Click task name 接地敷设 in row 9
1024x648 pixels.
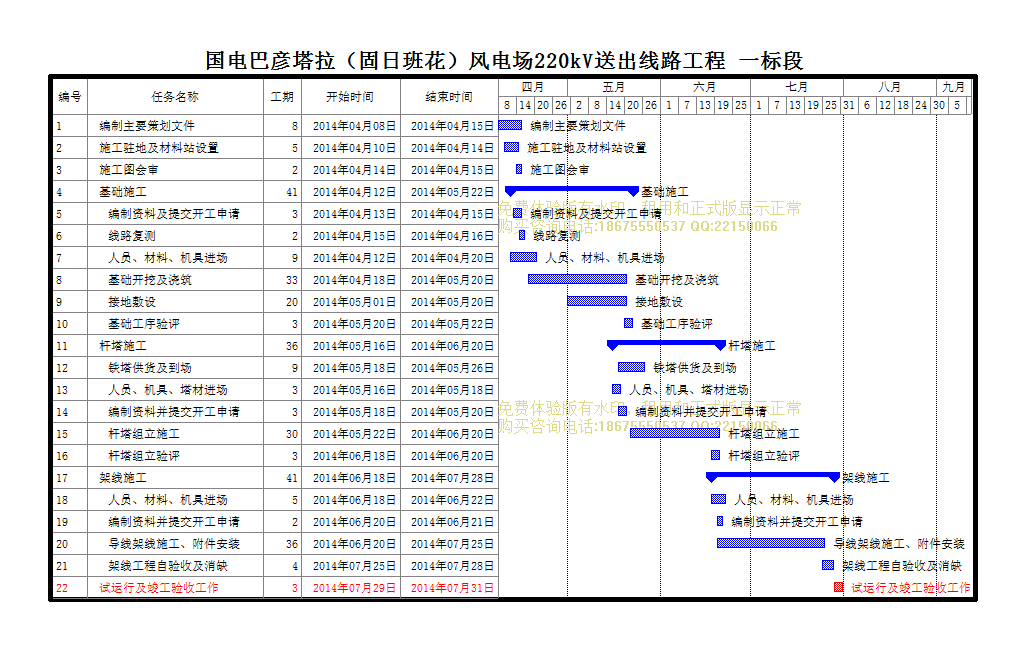[132, 302]
